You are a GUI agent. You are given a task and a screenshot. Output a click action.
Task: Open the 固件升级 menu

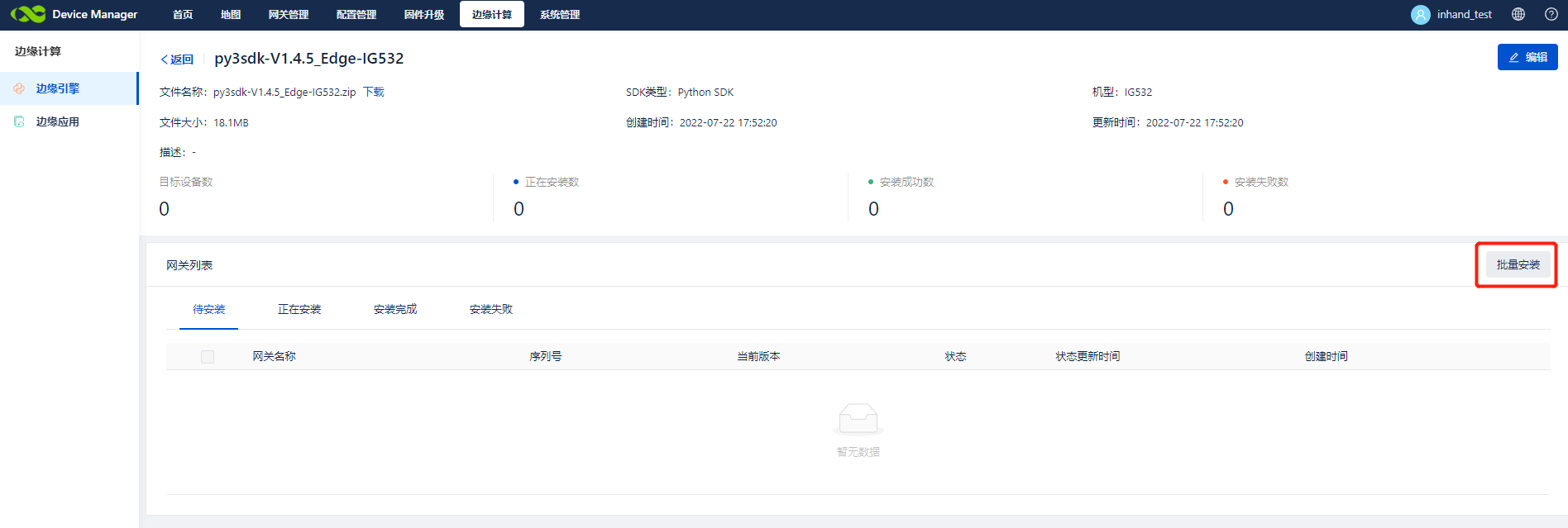(x=424, y=15)
